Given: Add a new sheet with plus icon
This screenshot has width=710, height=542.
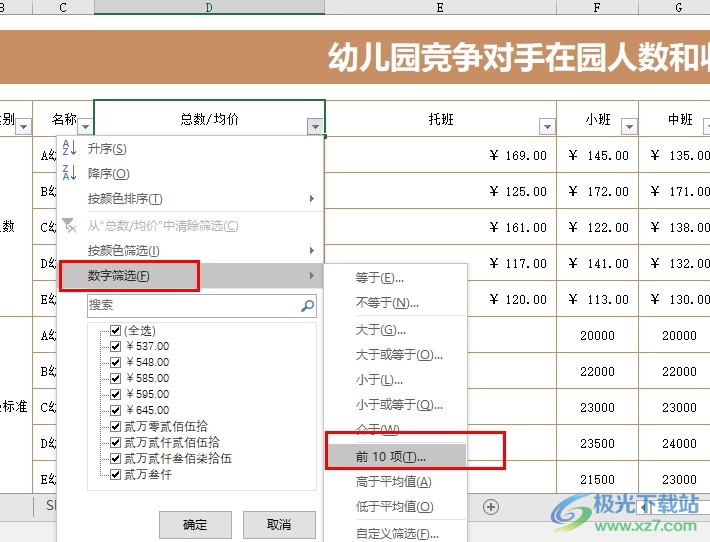Looking at the screenshot, I should click(491, 507).
